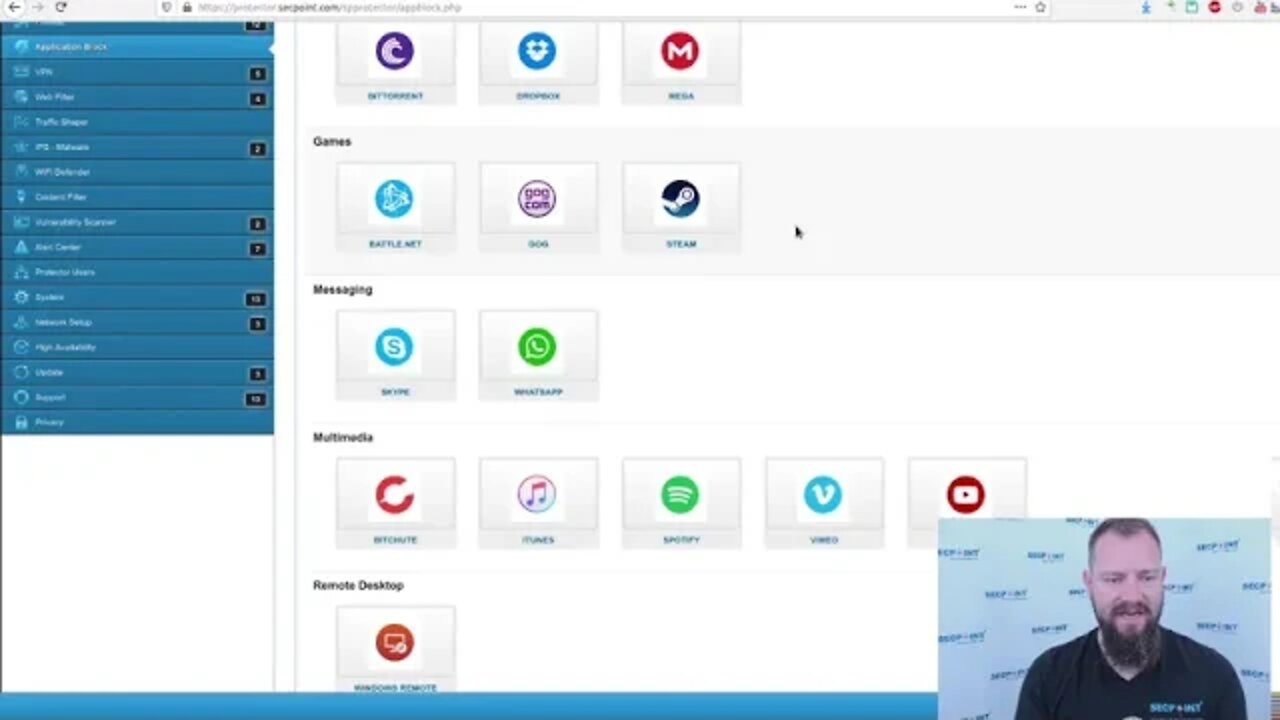Select the Mega application tile
Viewport: 1280px width, 720px height.
pyautogui.click(x=681, y=62)
